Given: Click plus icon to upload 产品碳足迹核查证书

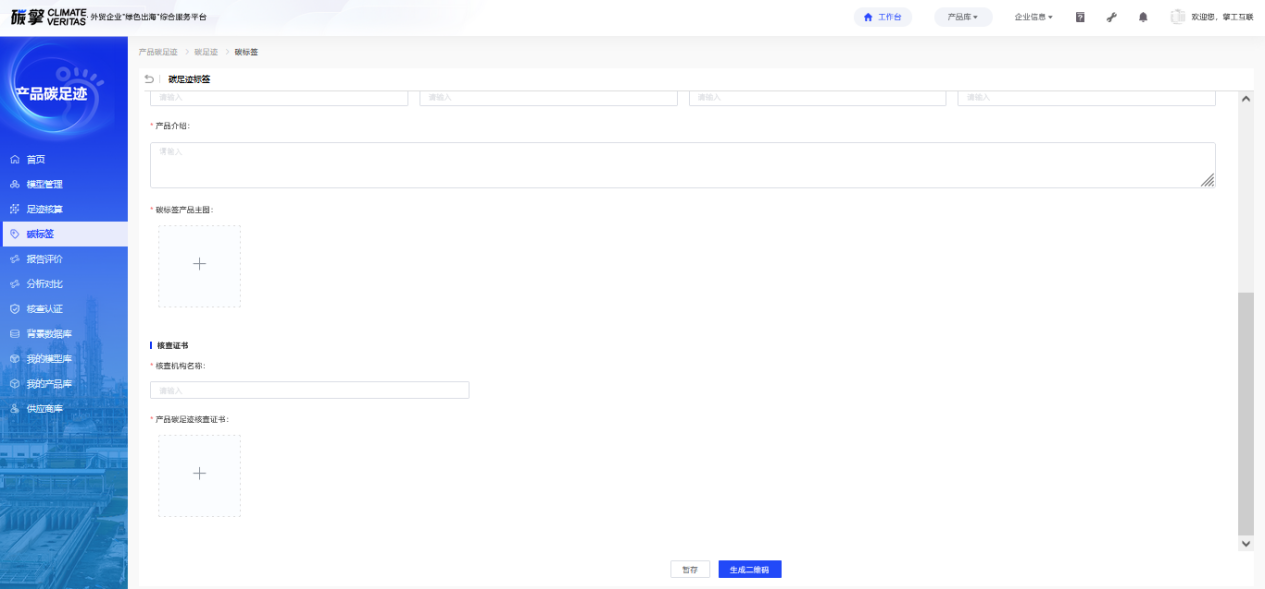Looking at the screenshot, I should pyautogui.click(x=199, y=474).
